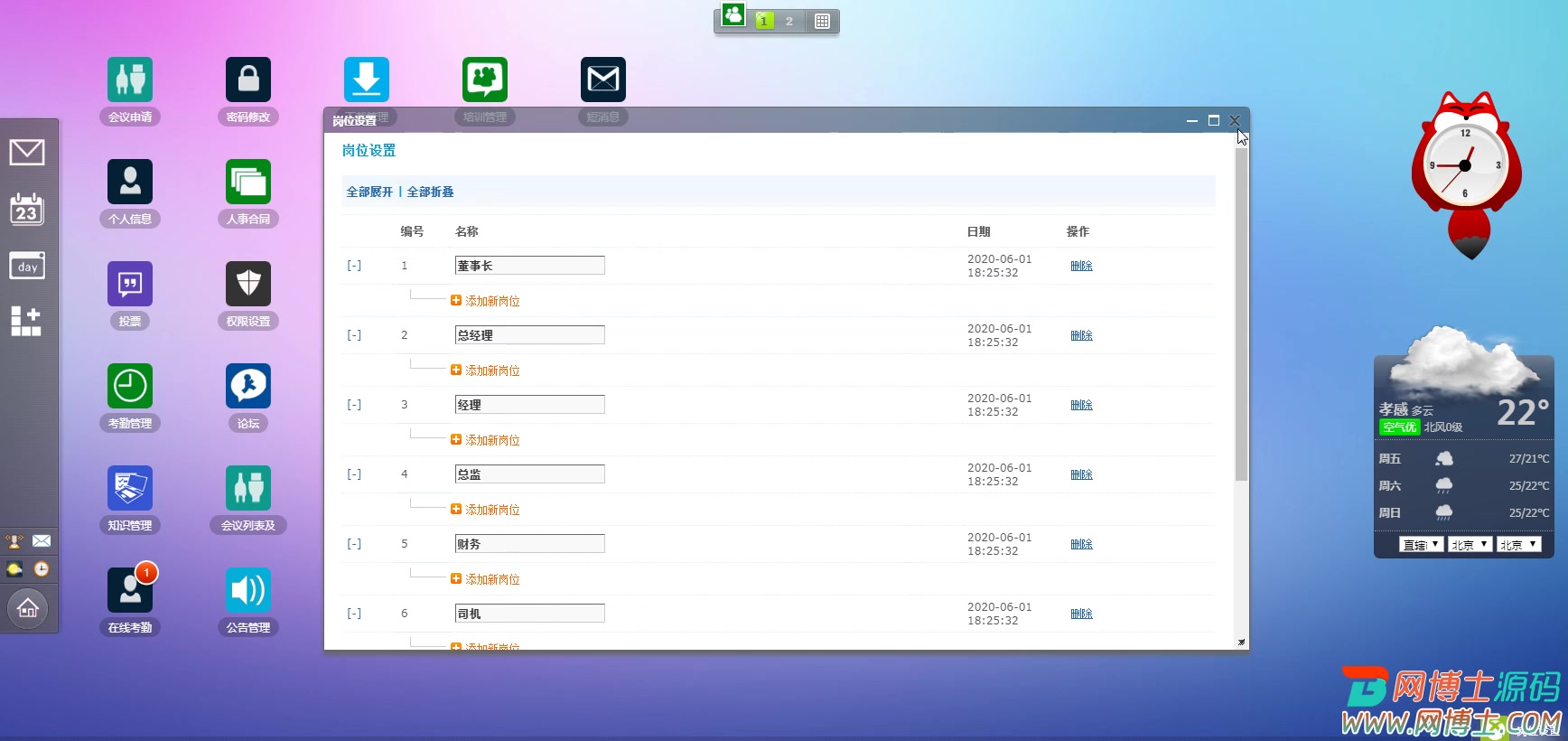
Task: Click the desktop grid overview icon in top bar
Action: [x=822, y=21]
